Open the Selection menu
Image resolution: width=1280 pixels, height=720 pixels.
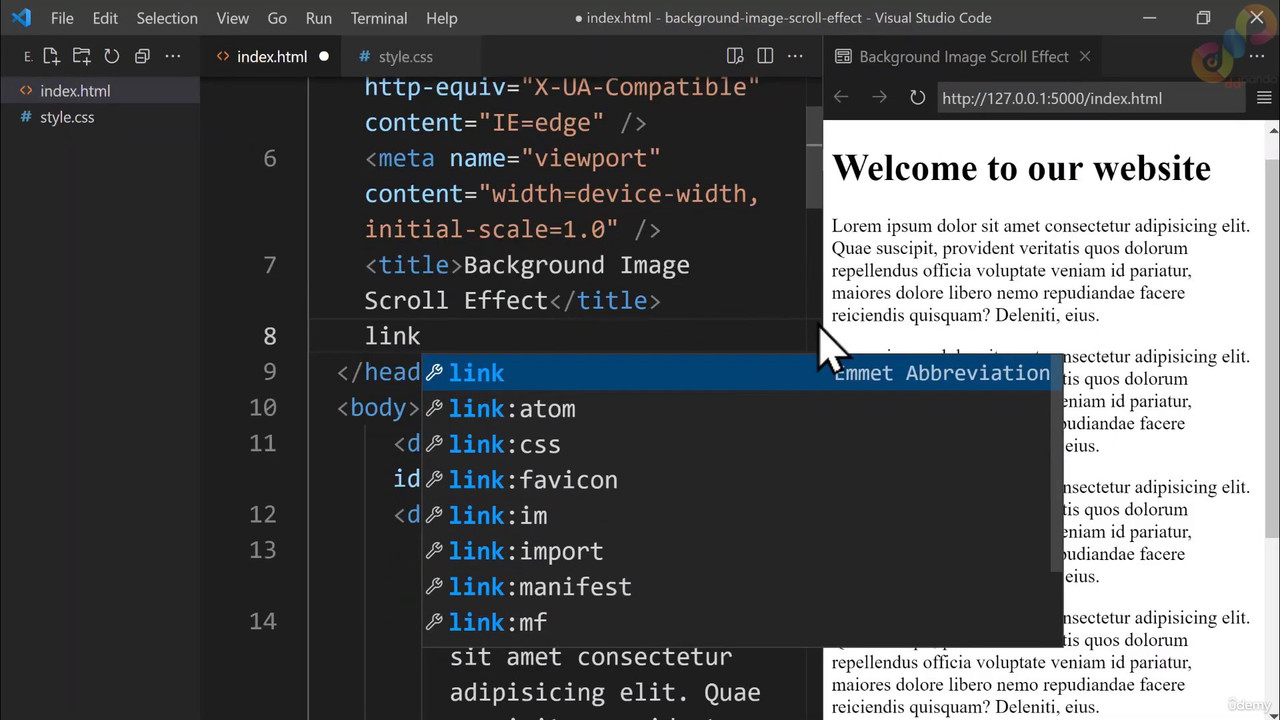[167, 18]
